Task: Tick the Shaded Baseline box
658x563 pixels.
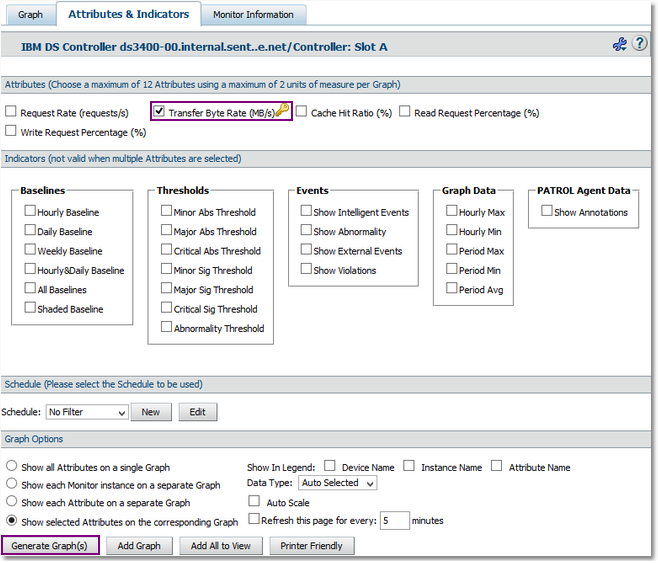Action: tap(30, 307)
